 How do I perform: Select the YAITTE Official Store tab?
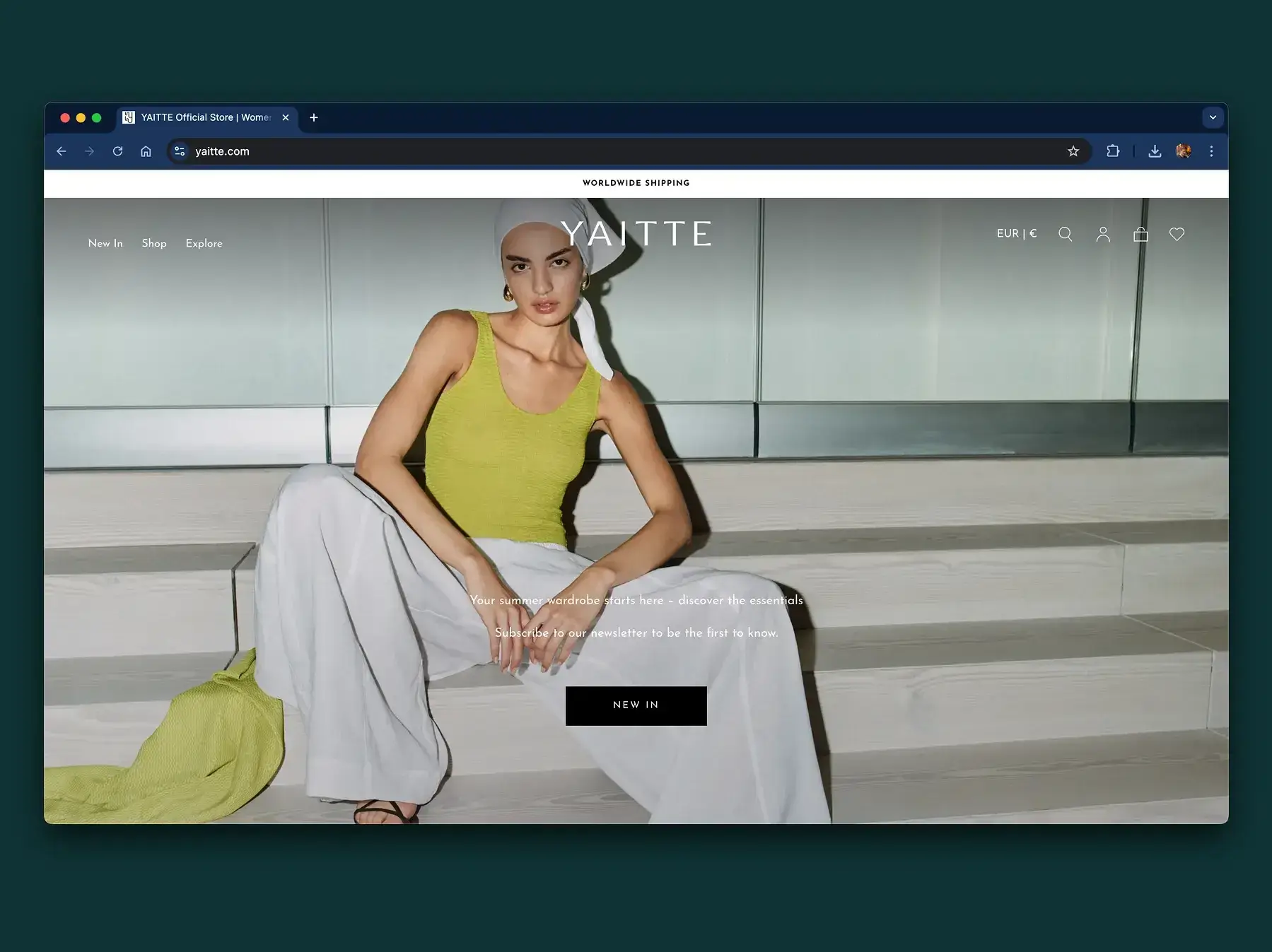(206, 117)
